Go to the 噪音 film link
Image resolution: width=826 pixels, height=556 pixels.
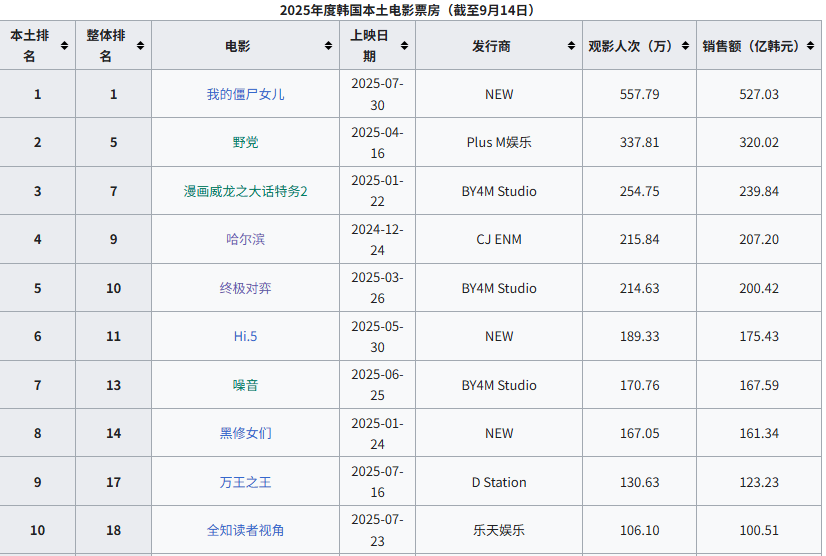coord(245,385)
